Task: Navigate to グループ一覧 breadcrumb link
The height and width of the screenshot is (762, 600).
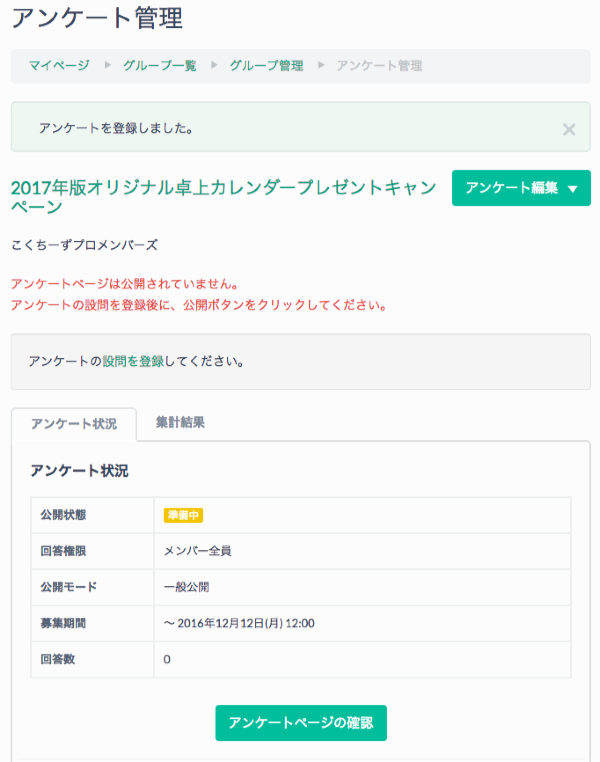Action: coord(159,66)
